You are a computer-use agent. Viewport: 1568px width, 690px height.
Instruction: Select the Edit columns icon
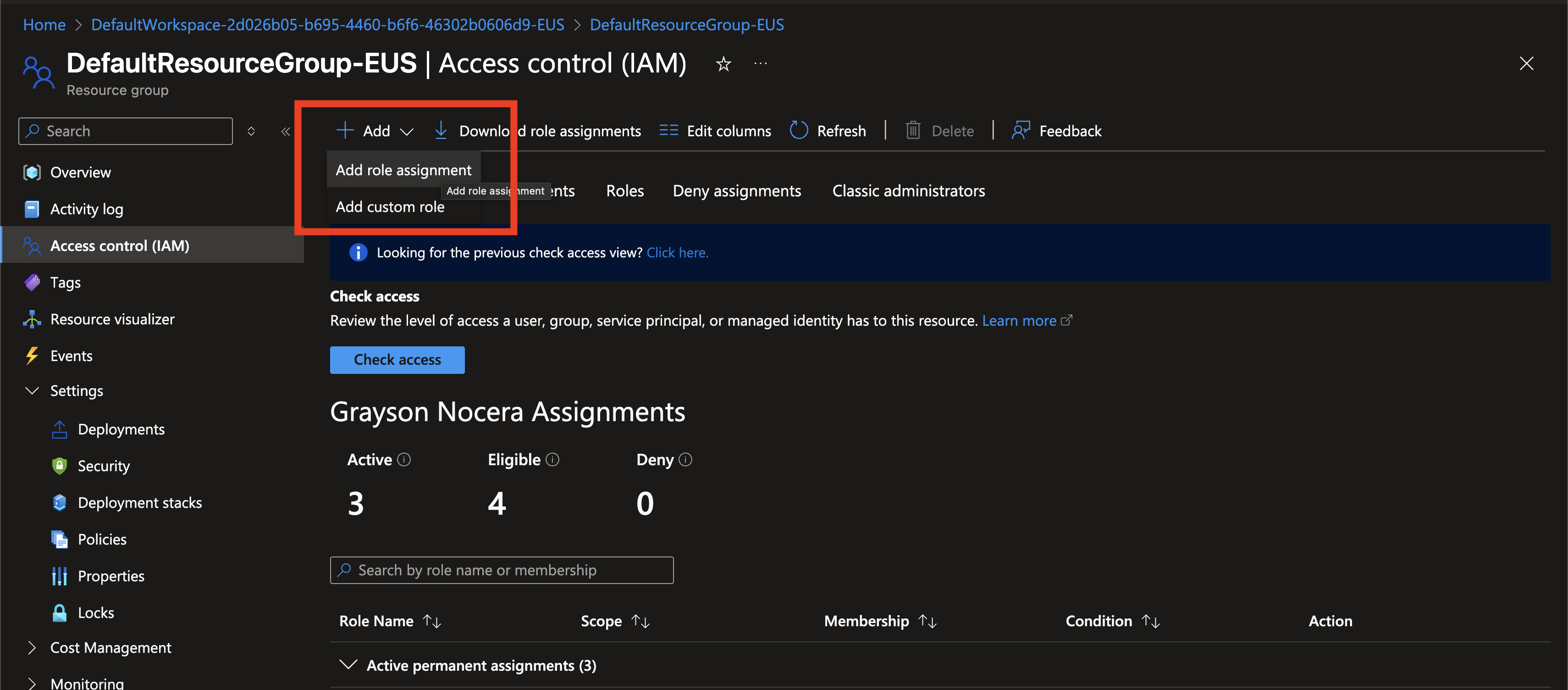[668, 130]
